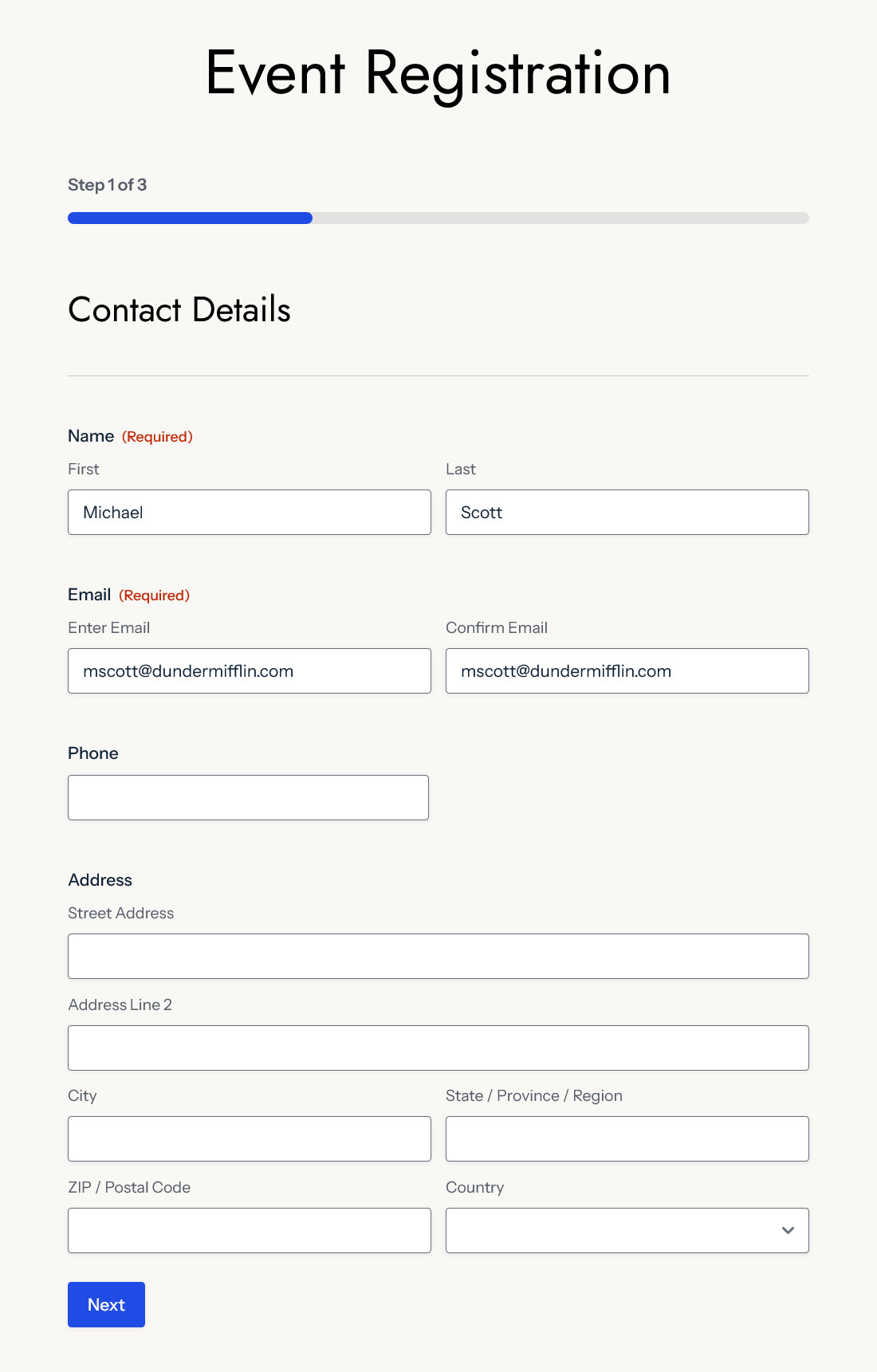This screenshot has height=1372, width=877.
Task: Focus the empty Phone input field
Action: (248, 797)
